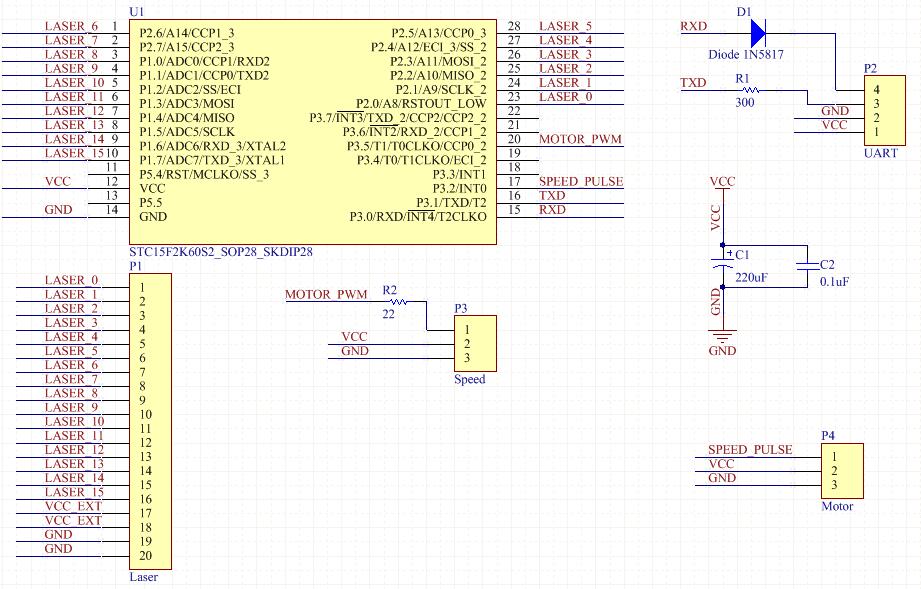Image resolution: width=921 pixels, height=589 pixels.
Task: Click the TXD net label left of R1
Action: coord(693,83)
